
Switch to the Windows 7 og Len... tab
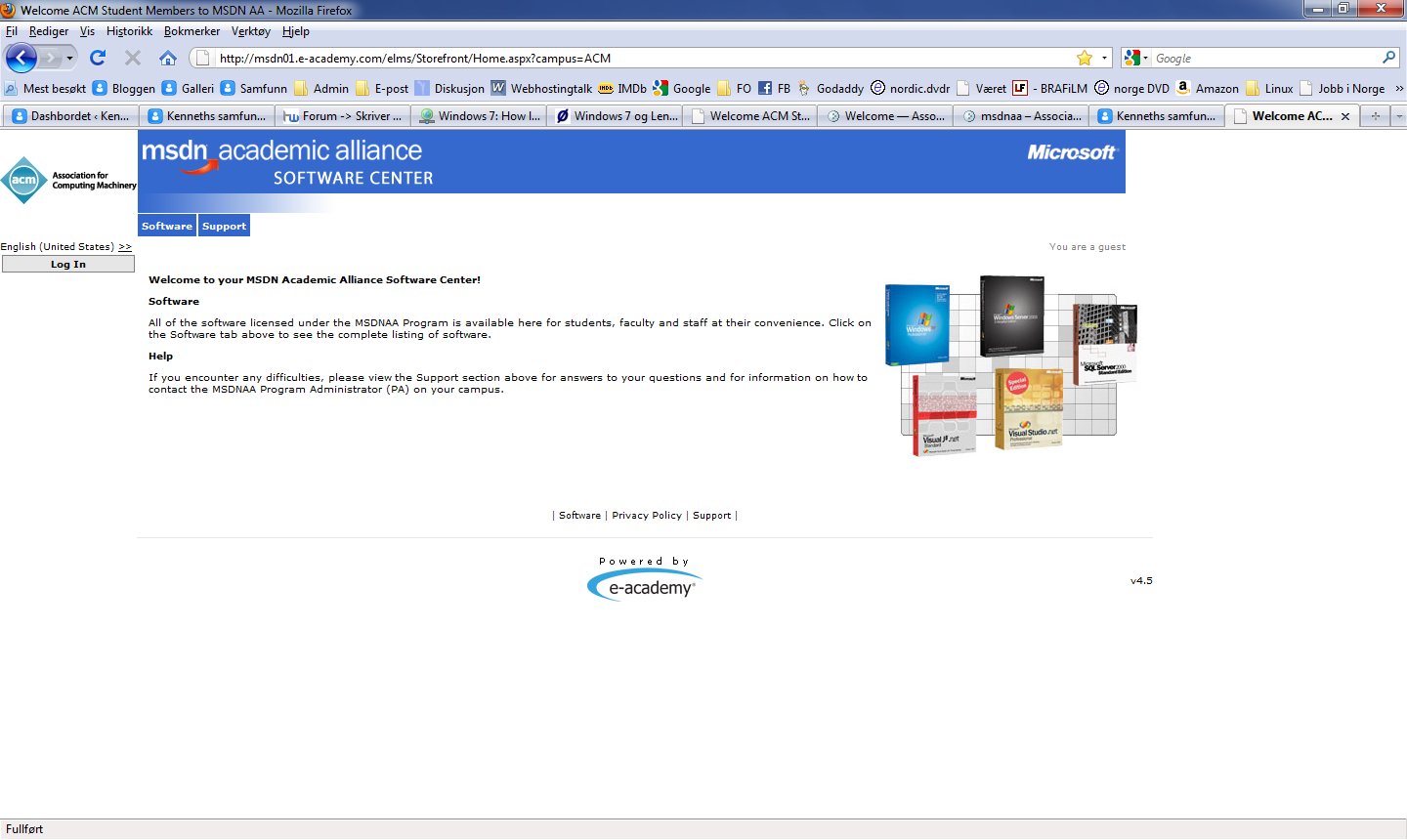(615, 116)
